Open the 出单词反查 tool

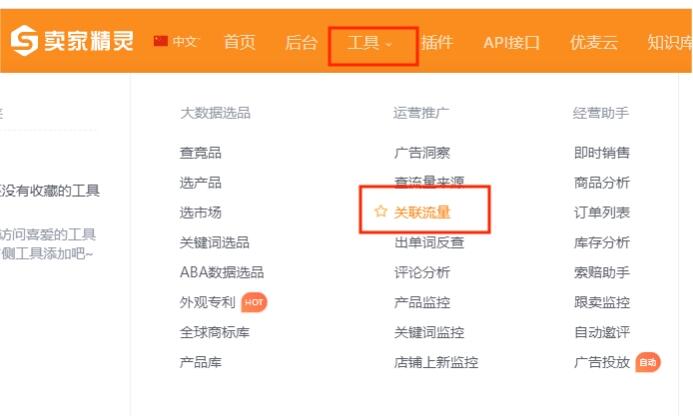429,243
